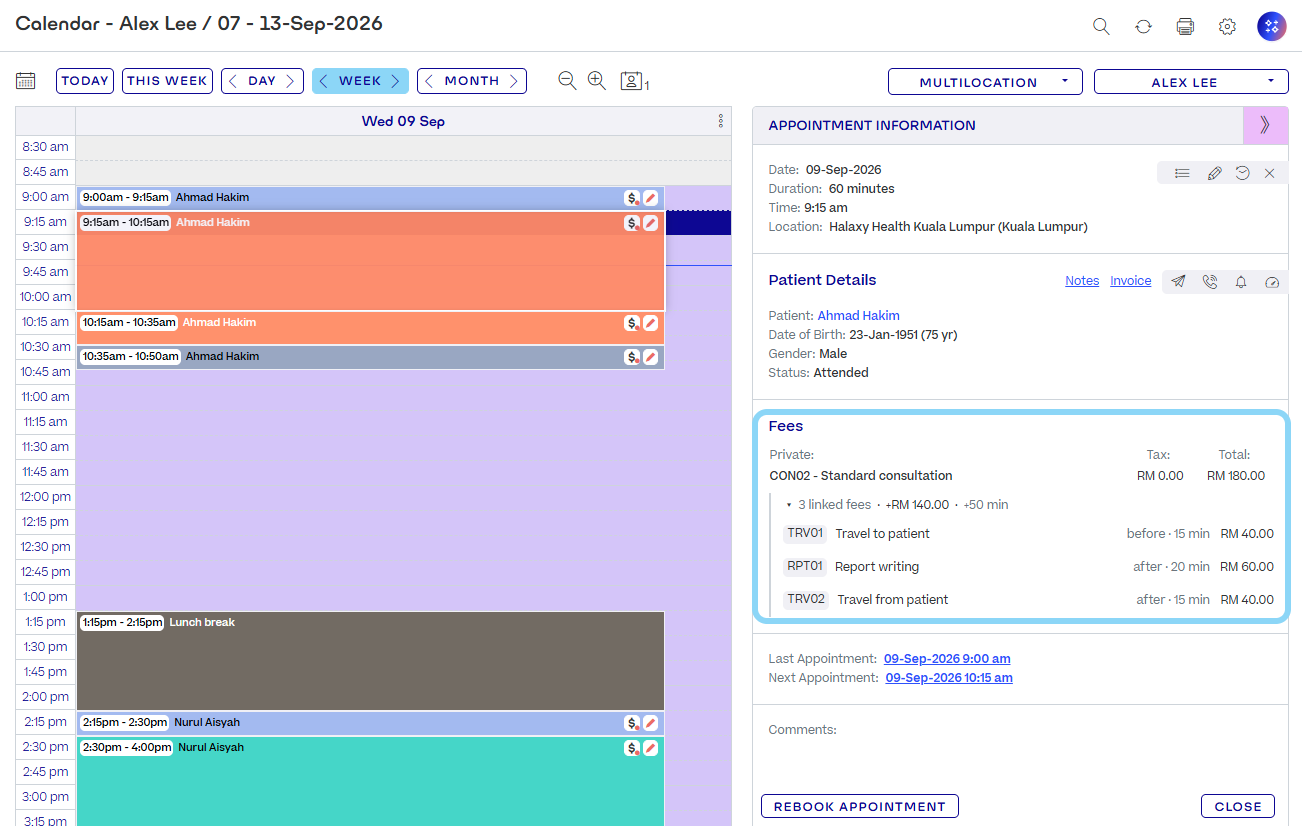Refresh the calendar with sync icon
This screenshot has height=826, width=1302.
click(x=1143, y=27)
